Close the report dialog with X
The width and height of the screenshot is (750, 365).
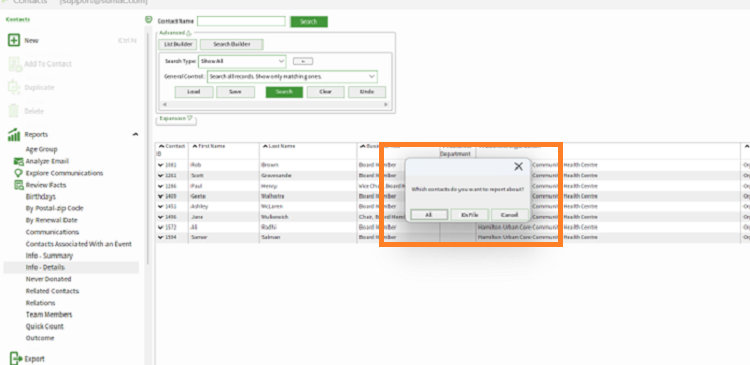point(518,166)
